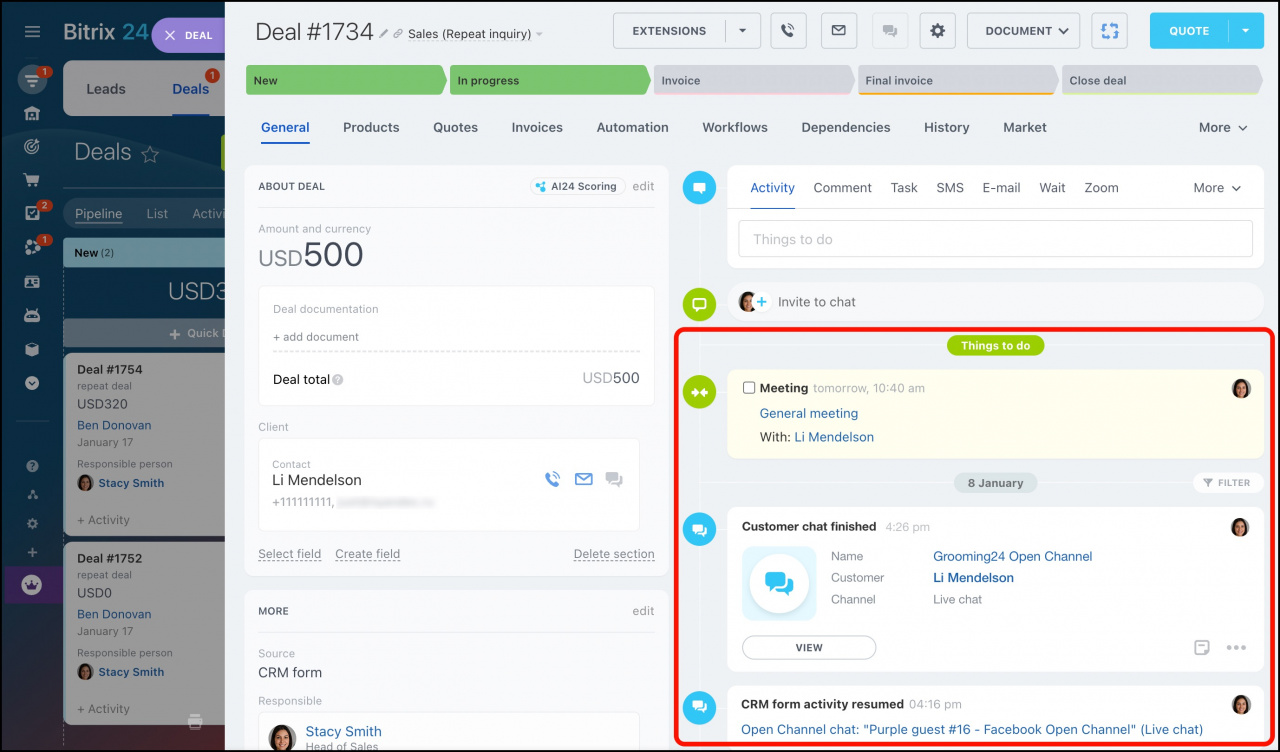
Task: Select the SMS tab in timeline
Action: click(x=950, y=188)
